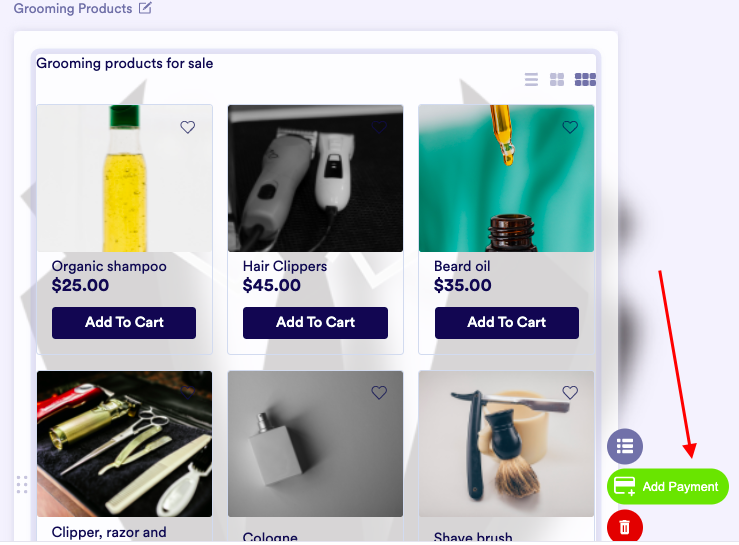739x545 pixels.
Task: Grab the drag handle dots
Action: tap(22, 485)
